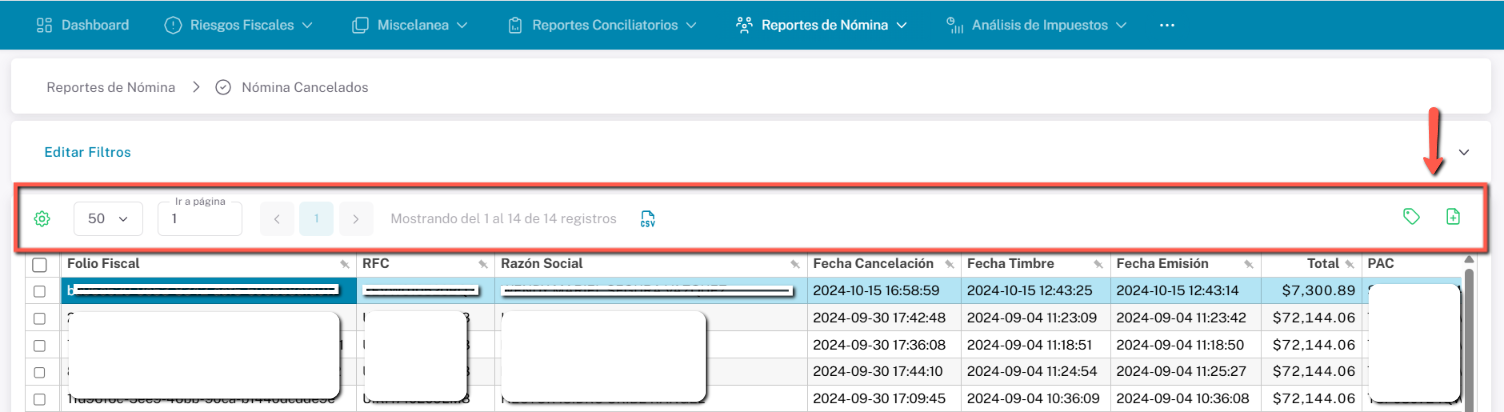Screen dimensions: 1504x412
Task: Go to Reportes de Nómina breadcrumb
Action: (x=111, y=88)
